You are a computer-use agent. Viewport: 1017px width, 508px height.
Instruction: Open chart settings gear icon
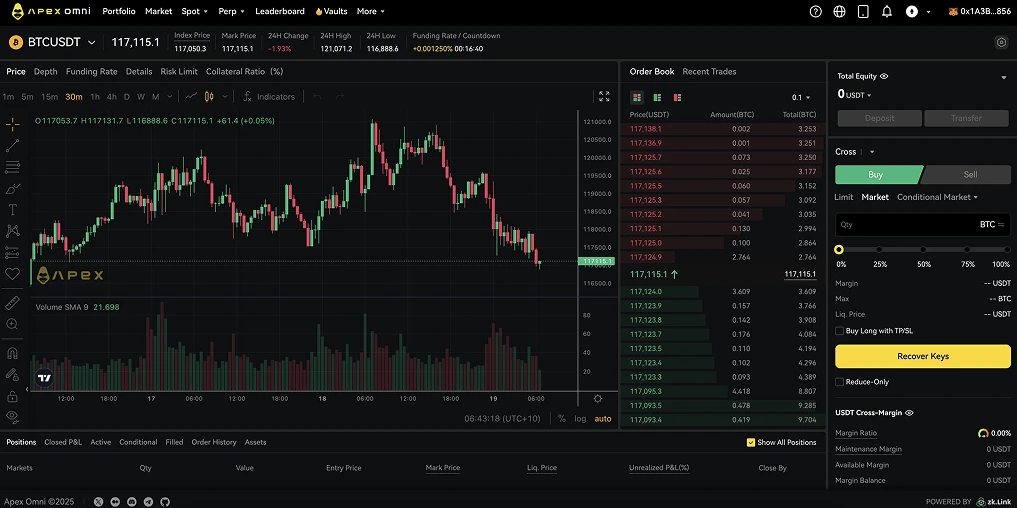pos(597,398)
